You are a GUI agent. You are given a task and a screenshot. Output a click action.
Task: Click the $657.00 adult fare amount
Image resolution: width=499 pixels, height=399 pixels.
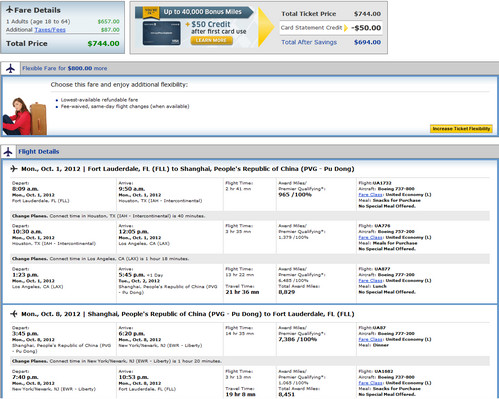tap(108, 21)
